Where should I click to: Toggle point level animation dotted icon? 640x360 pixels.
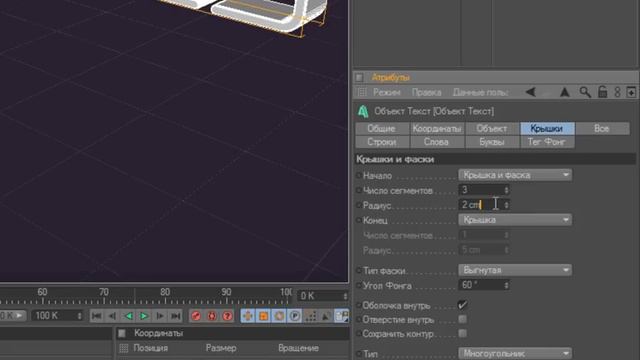310,316
